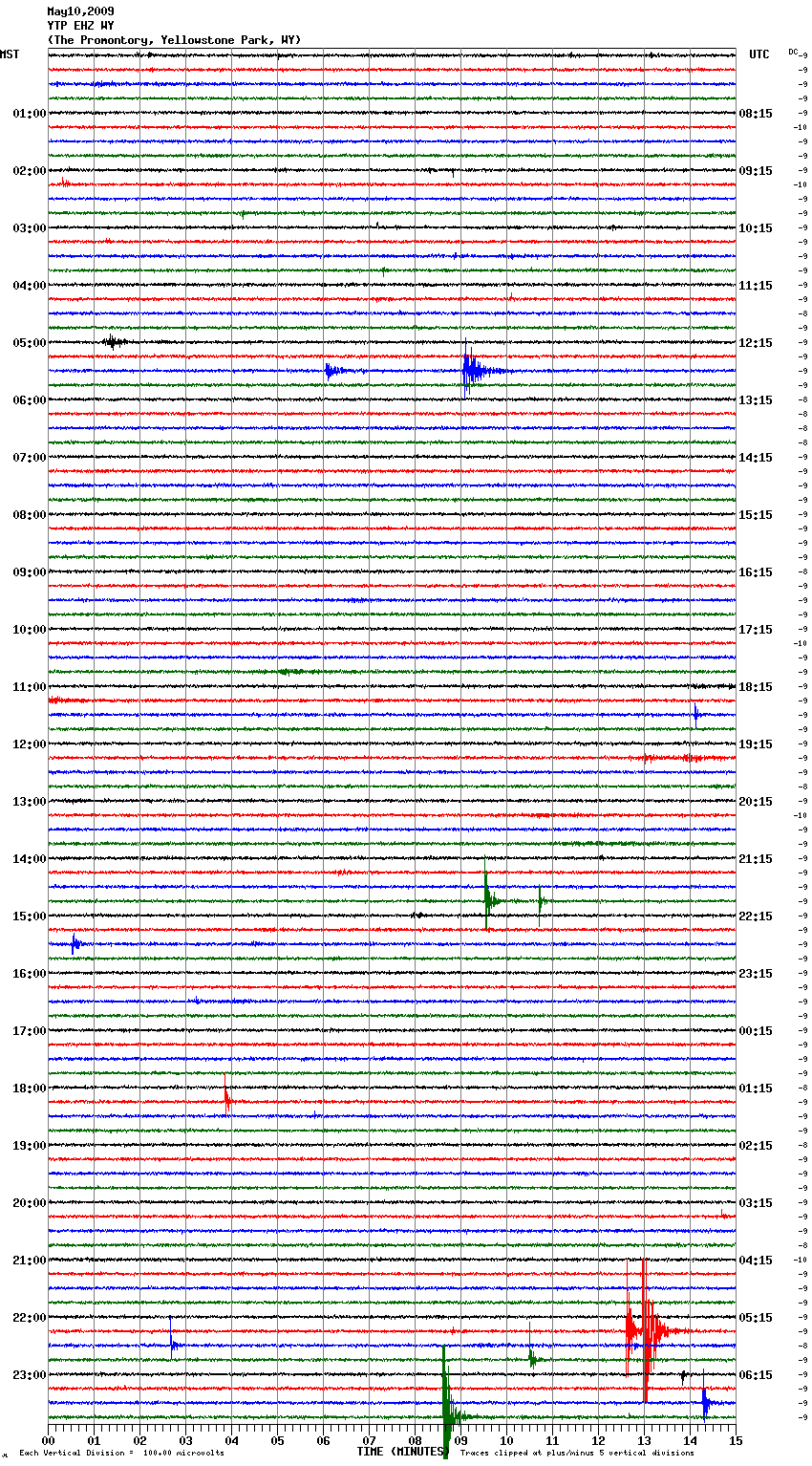
Task: Select the 06:00 MST time label
Action: click(x=30, y=400)
